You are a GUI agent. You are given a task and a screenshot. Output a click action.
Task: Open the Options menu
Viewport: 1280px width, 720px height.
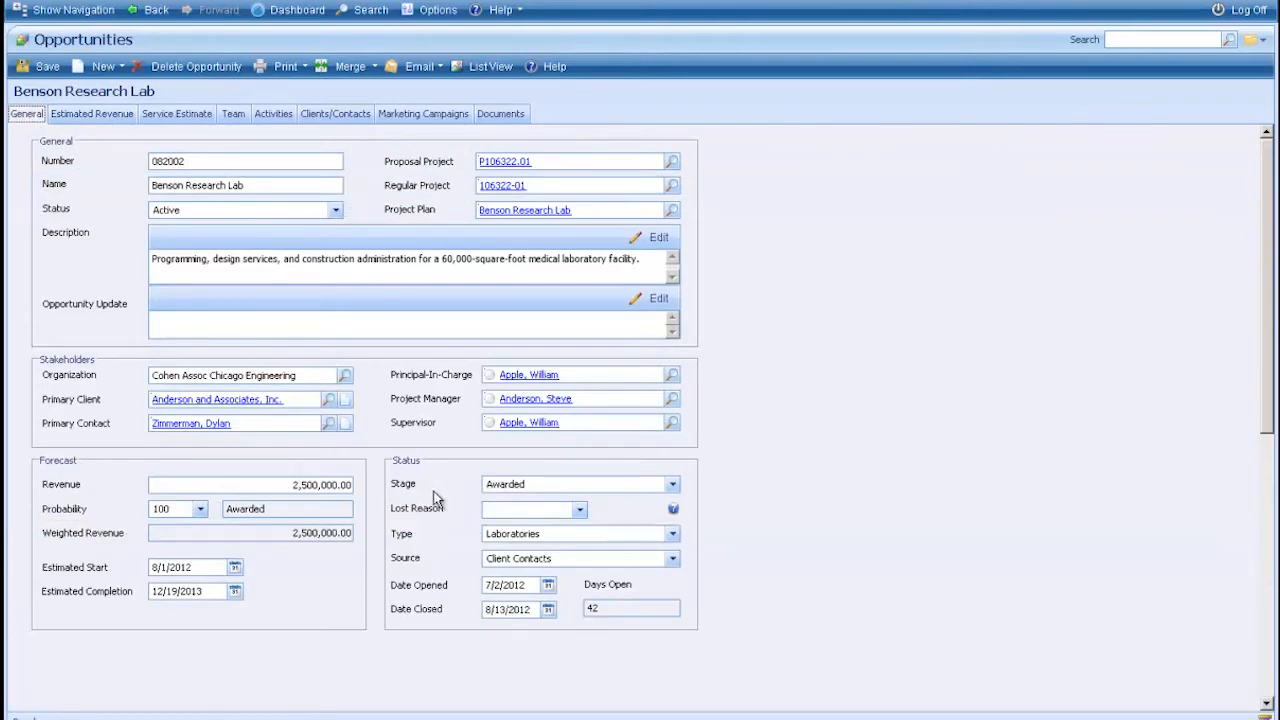[x=429, y=10]
